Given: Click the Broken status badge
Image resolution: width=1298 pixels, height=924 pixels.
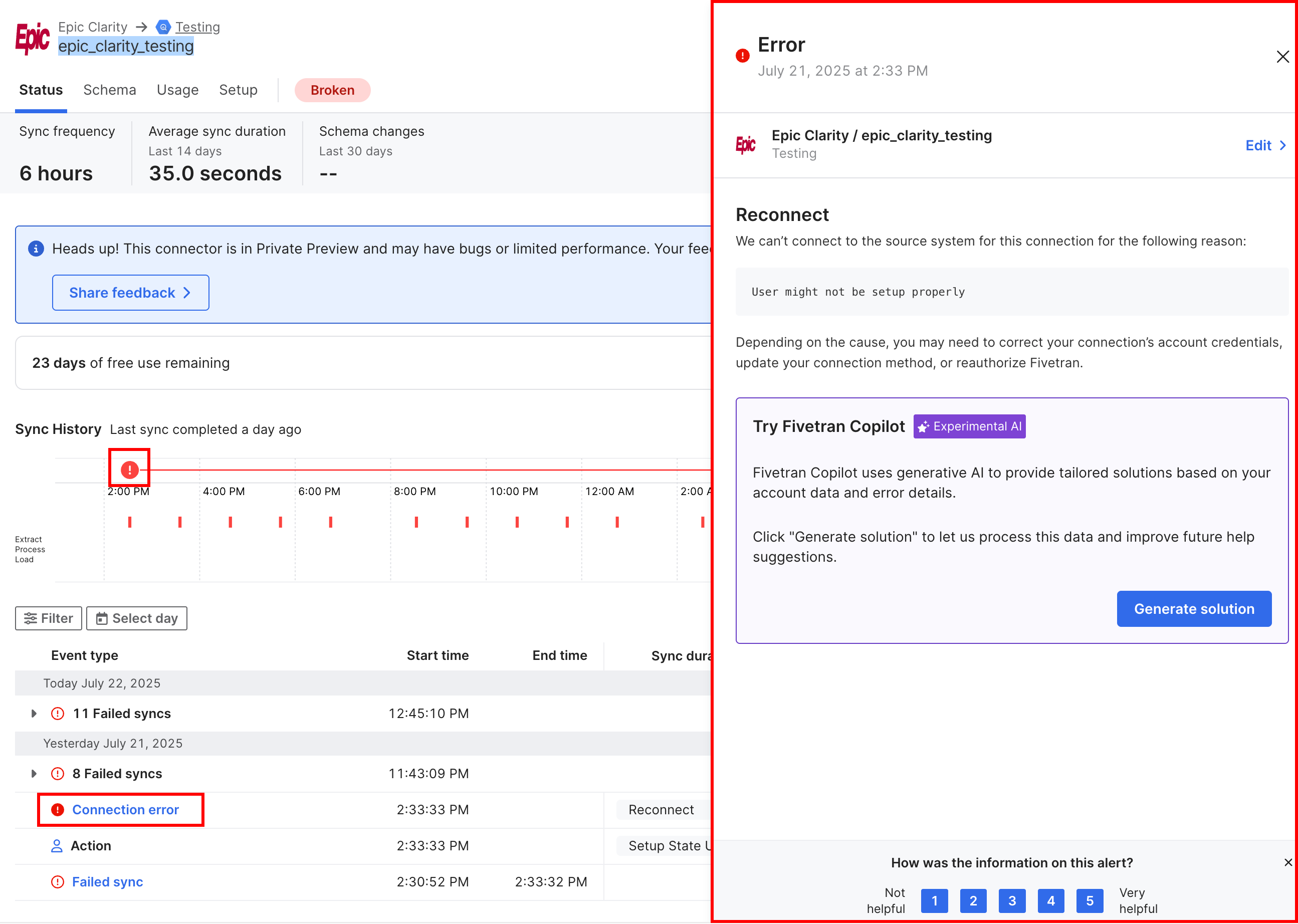Looking at the screenshot, I should pos(332,90).
